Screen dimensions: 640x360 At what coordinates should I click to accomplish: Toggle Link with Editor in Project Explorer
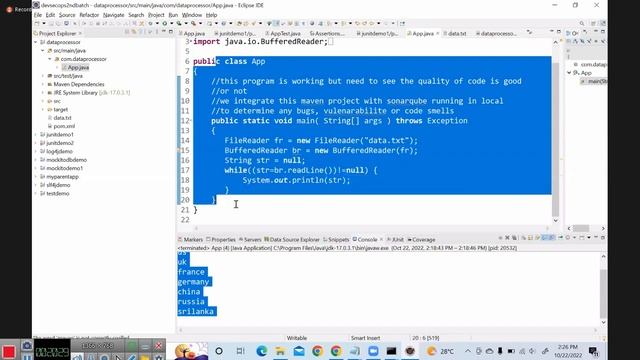pos(134,32)
